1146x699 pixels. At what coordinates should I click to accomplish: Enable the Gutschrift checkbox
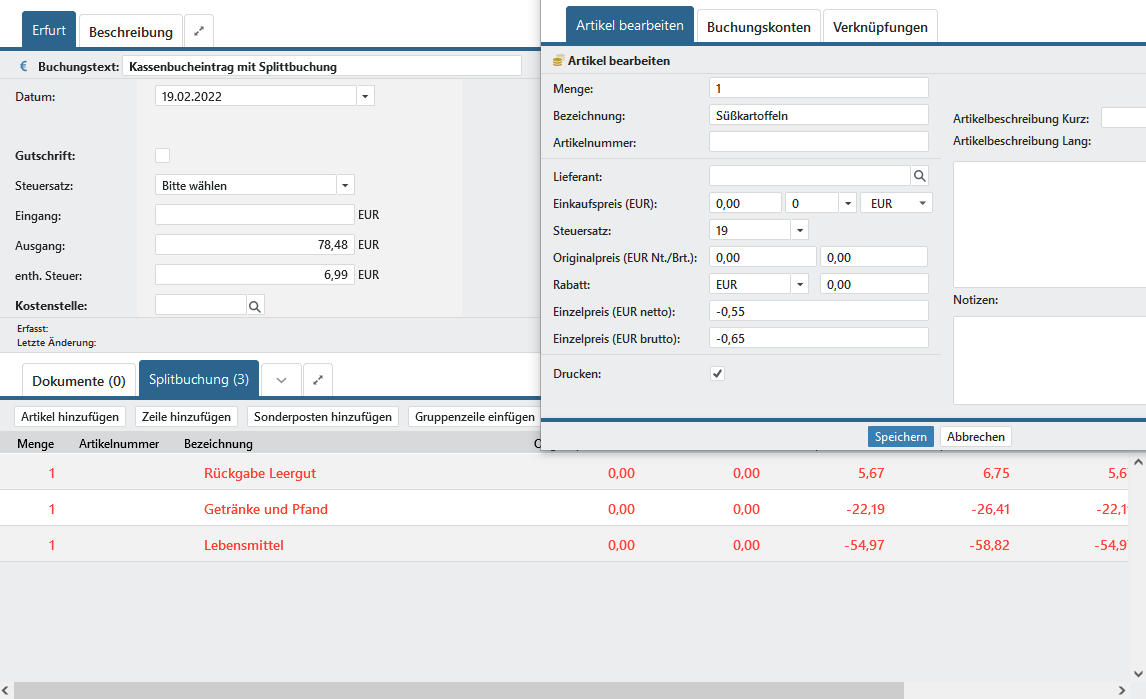coord(162,155)
